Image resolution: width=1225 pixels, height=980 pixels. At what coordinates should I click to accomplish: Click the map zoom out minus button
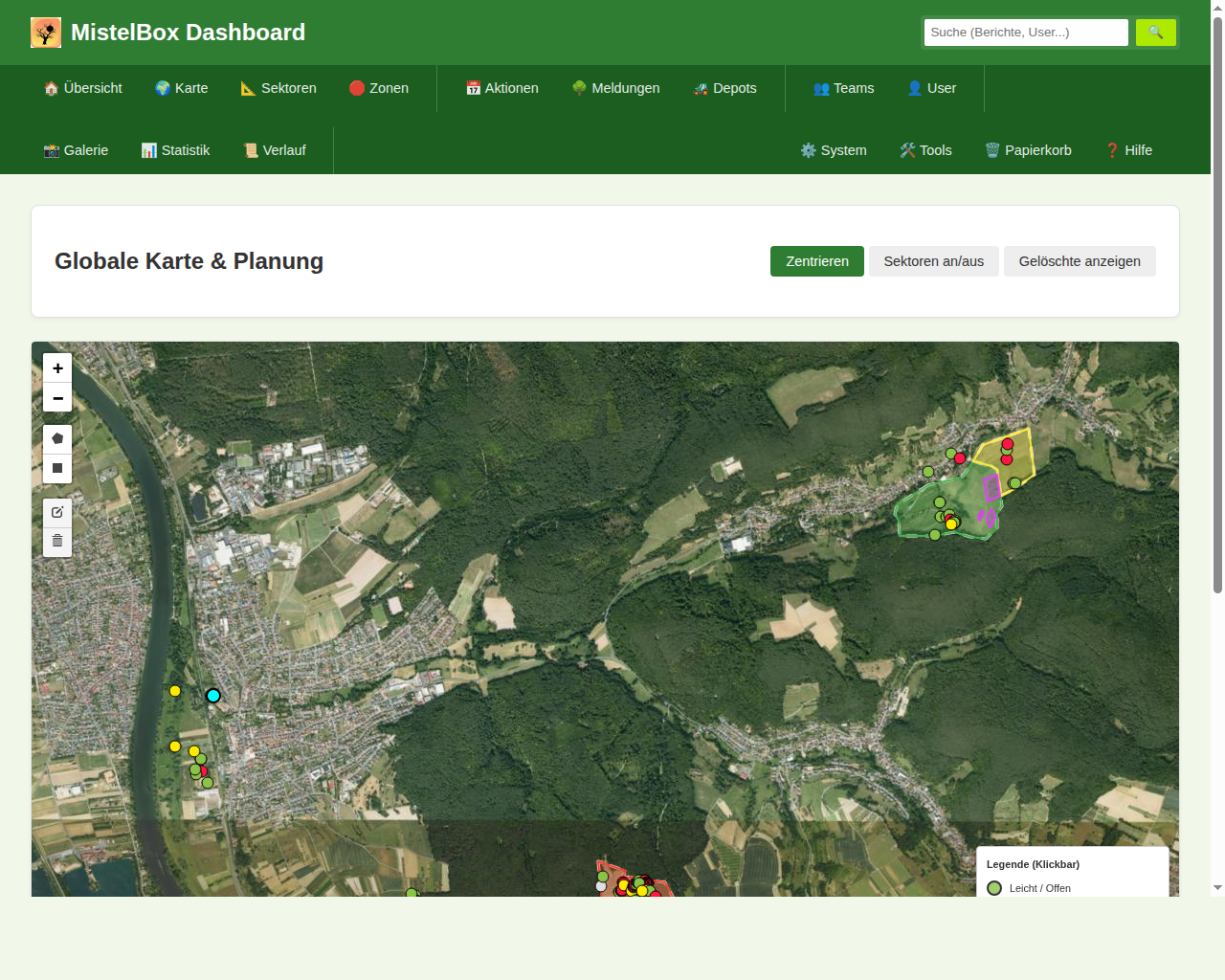click(57, 398)
